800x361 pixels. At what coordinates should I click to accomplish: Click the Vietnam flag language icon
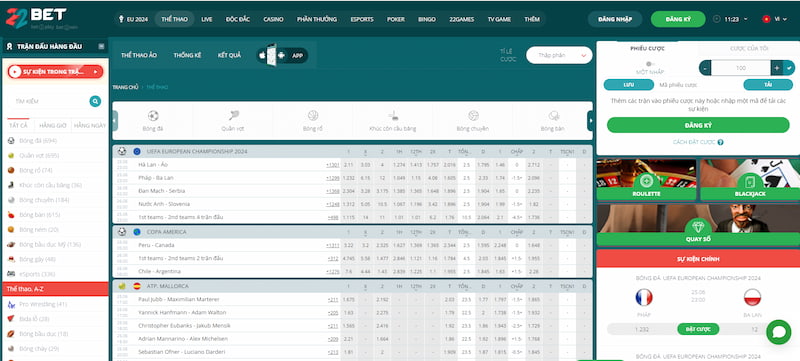pos(766,19)
